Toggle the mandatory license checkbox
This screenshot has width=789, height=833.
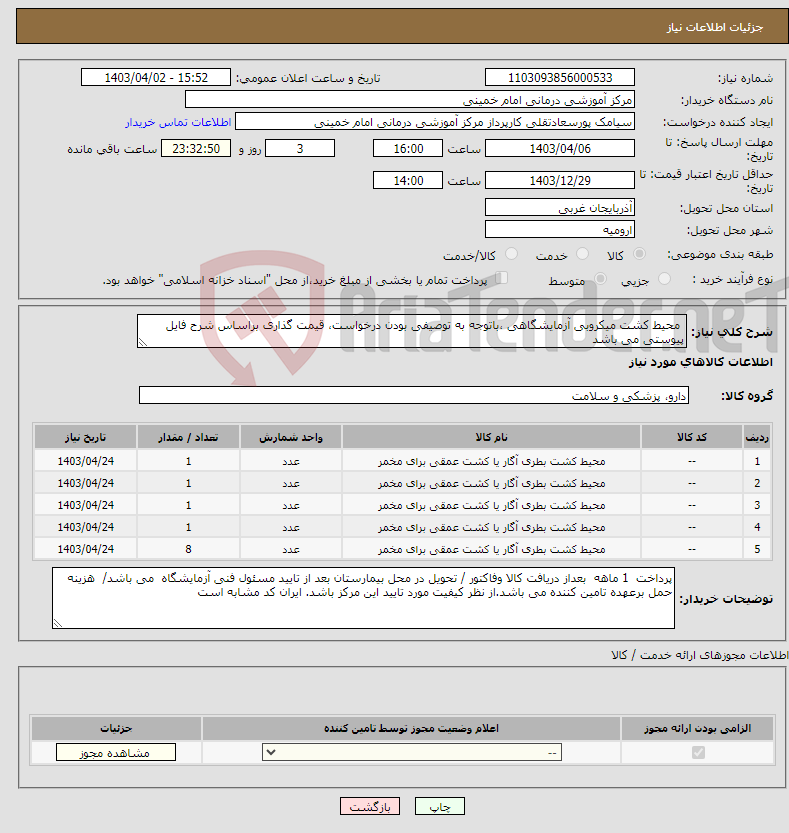tap(698, 752)
